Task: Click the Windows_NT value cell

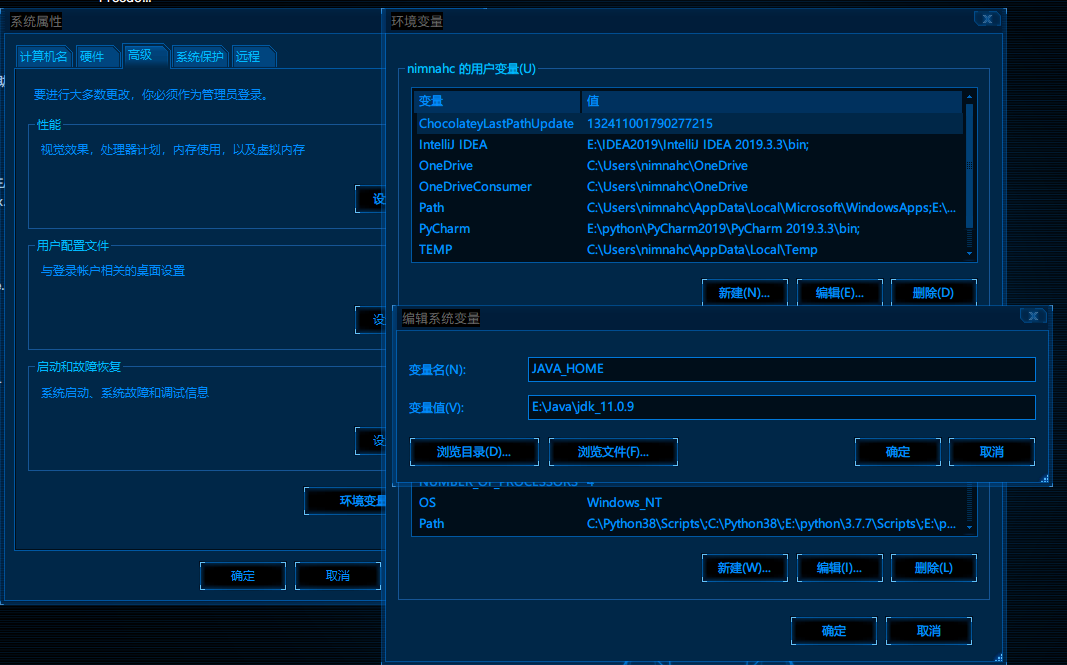Action: 624,502
